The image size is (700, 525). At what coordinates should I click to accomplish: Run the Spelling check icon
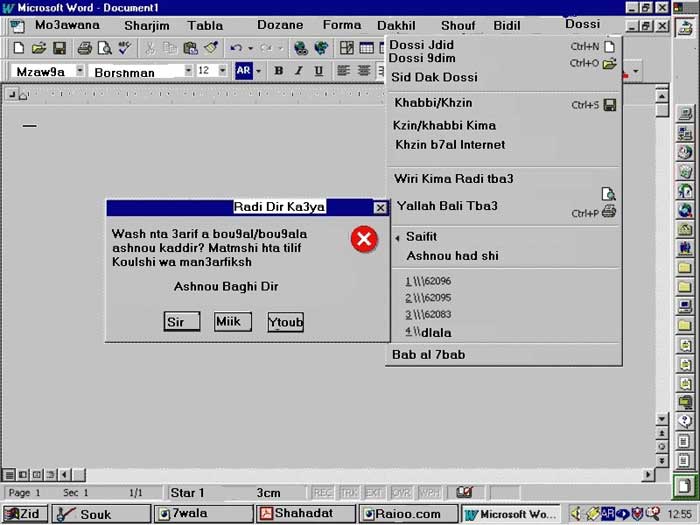(125, 47)
